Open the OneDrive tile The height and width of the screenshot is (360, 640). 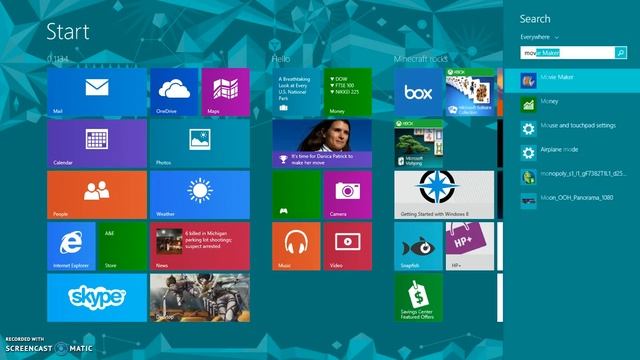point(174,92)
